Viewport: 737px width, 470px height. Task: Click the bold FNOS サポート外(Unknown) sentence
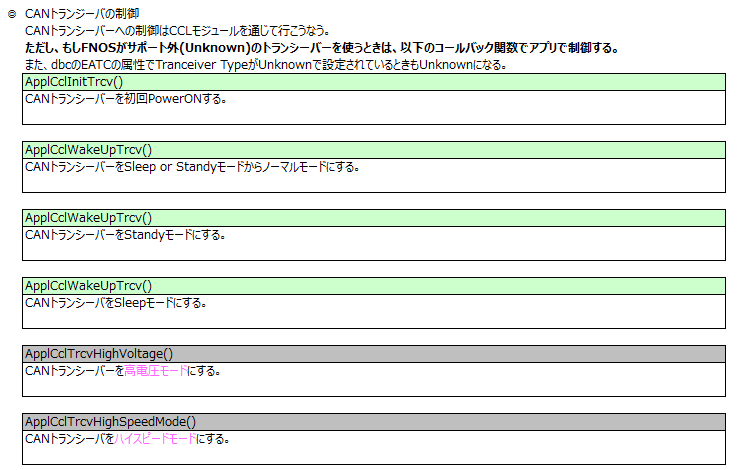pyautogui.click(x=322, y=47)
